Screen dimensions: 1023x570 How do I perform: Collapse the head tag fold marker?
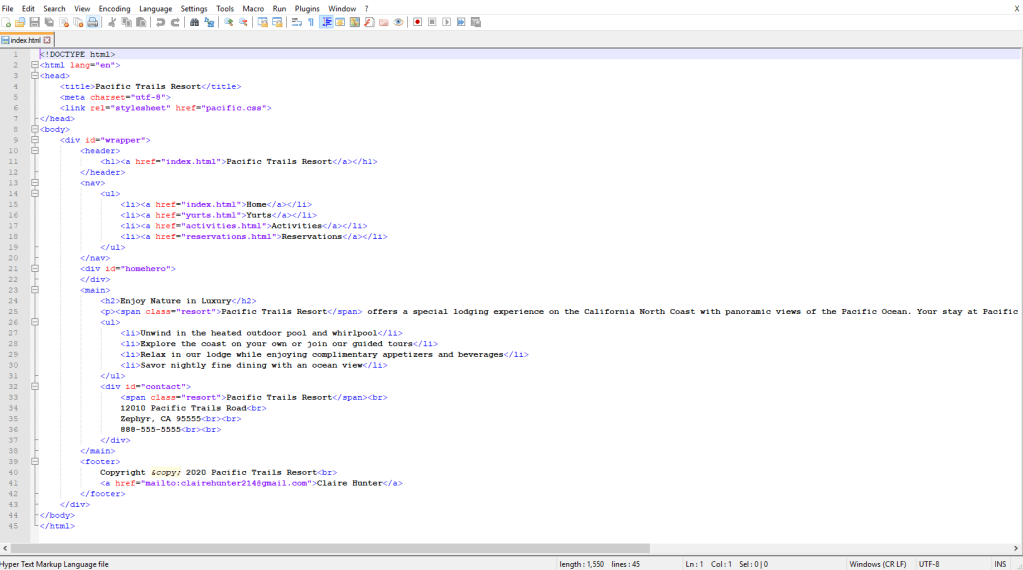35,76
